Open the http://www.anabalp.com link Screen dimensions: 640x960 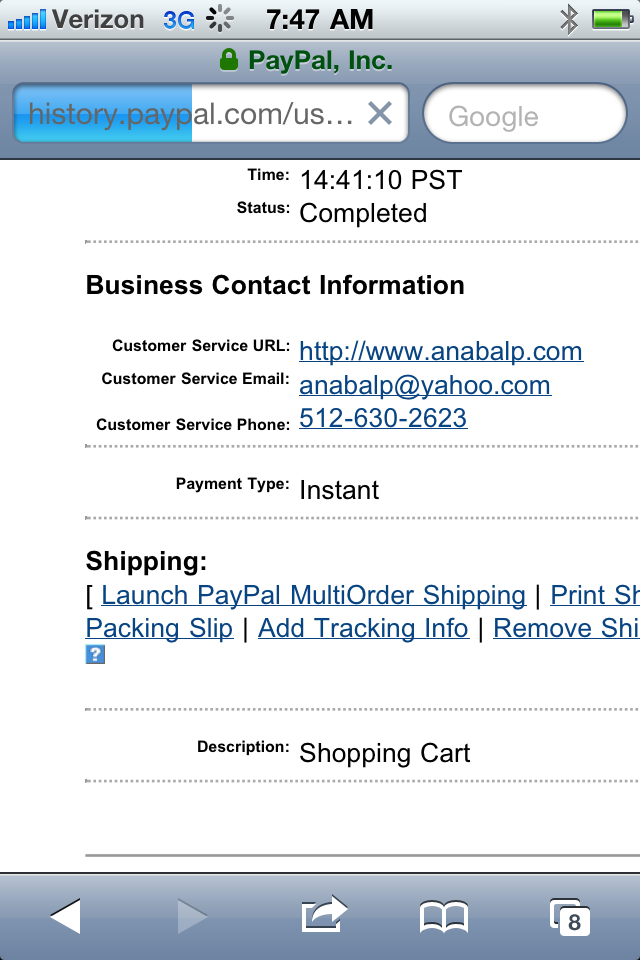click(441, 352)
